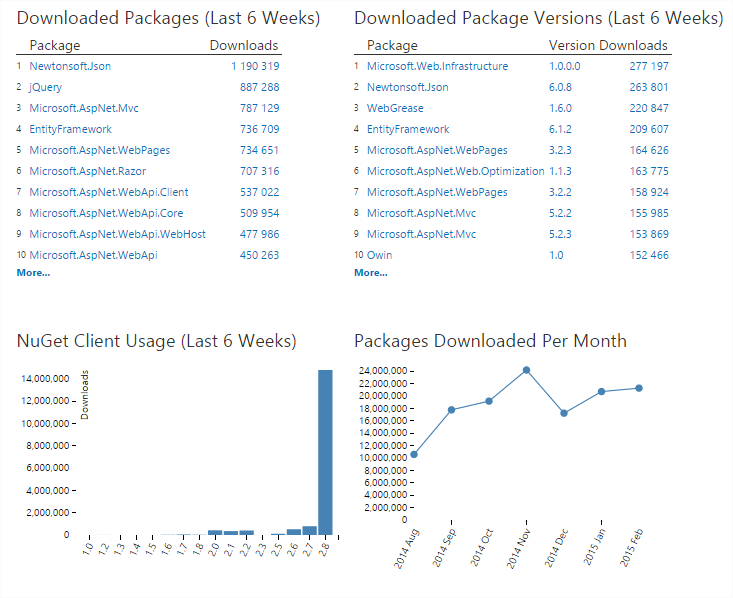This screenshot has width=733, height=598.
Task: Open EntityFramework in the Package Versions table
Action: point(408,129)
